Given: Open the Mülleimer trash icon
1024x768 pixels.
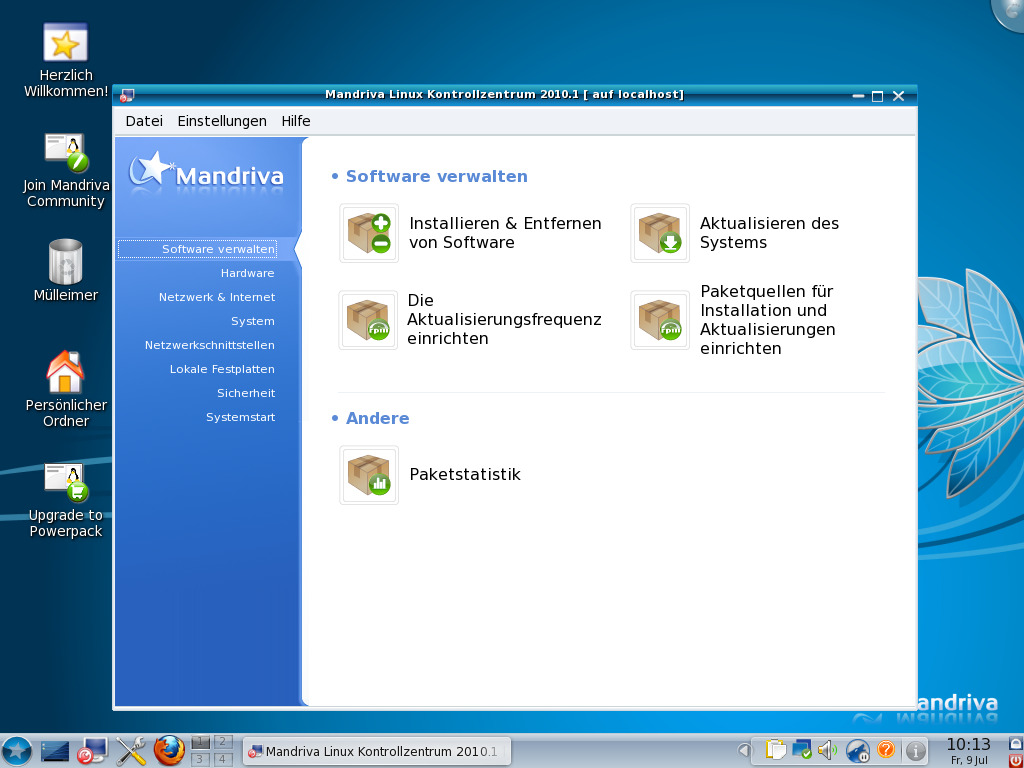Looking at the screenshot, I should click(x=63, y=262).
